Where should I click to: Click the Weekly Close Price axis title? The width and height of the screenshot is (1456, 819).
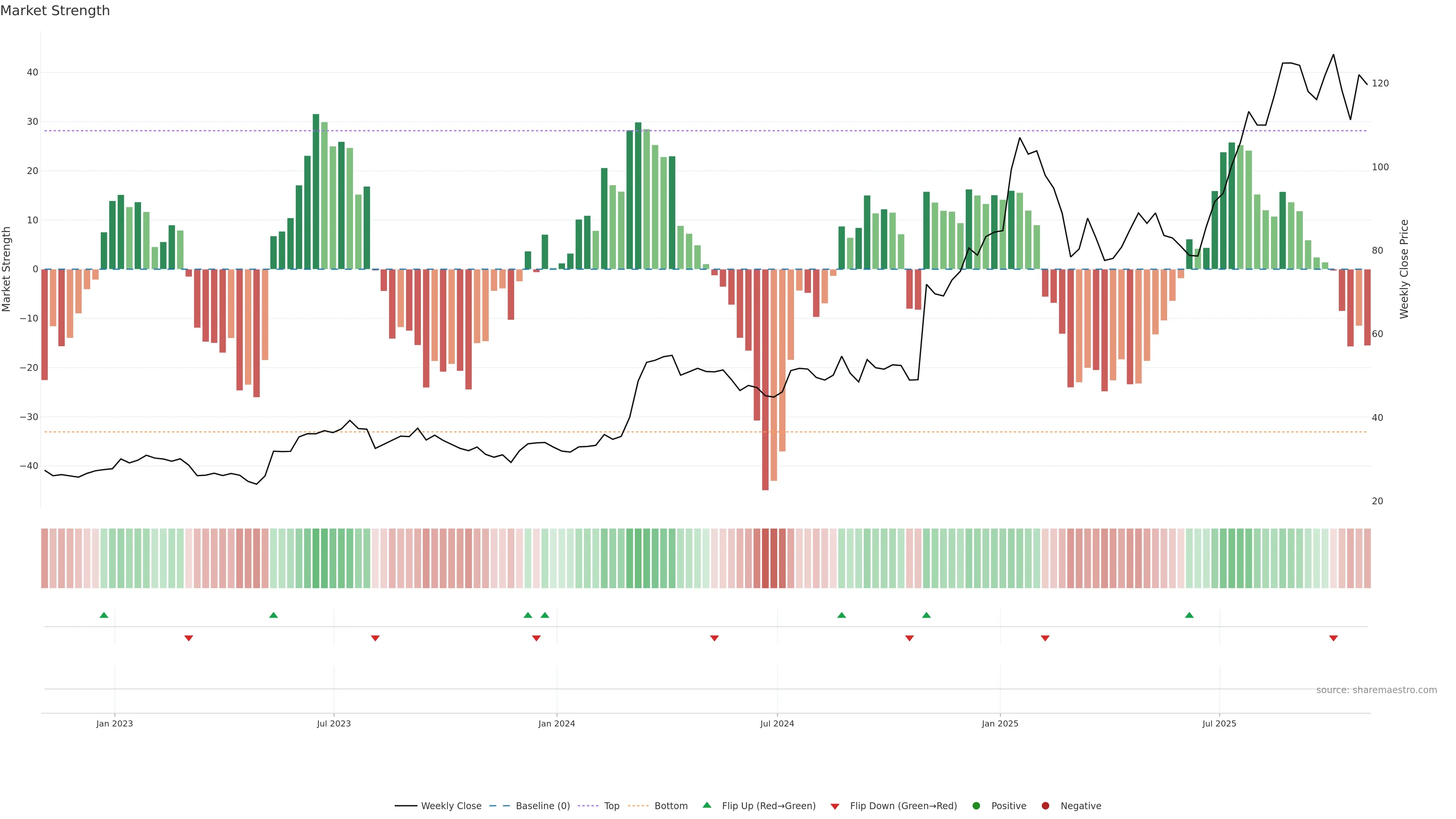click(x=1404, y=269)
